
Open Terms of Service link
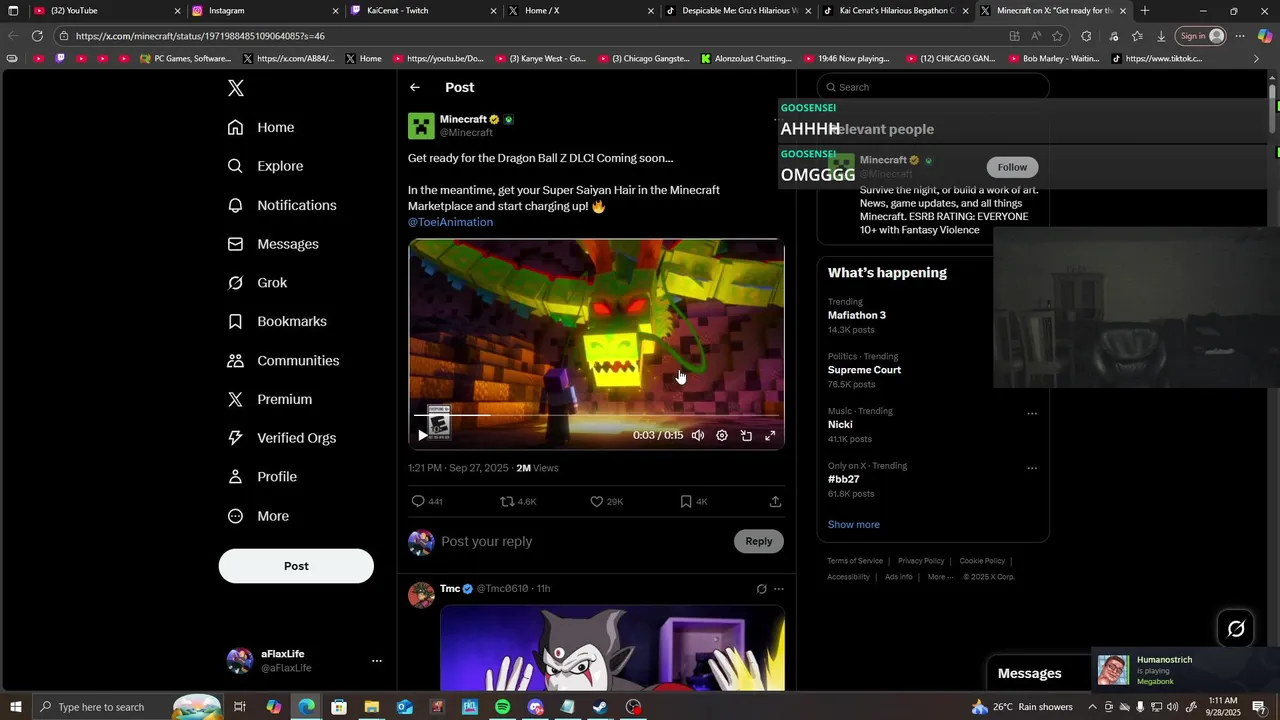click(x=855, y=561)
